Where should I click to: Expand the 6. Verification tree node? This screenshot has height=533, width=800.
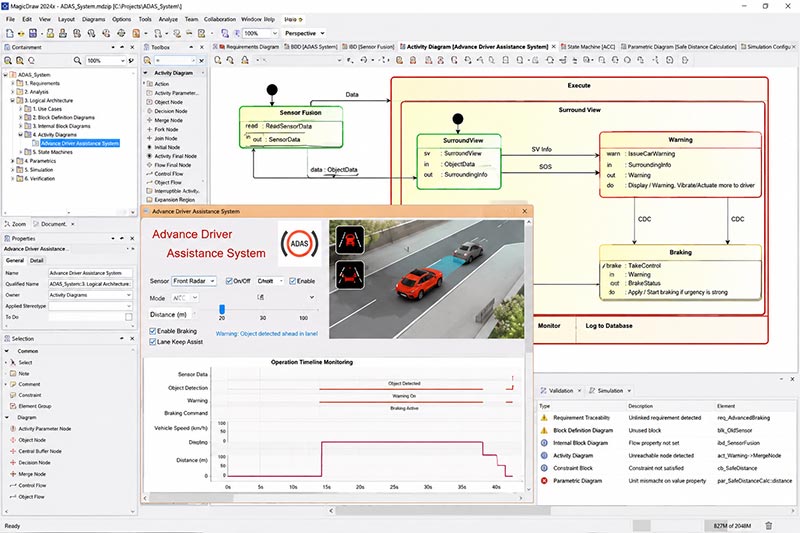pos(13,179)
